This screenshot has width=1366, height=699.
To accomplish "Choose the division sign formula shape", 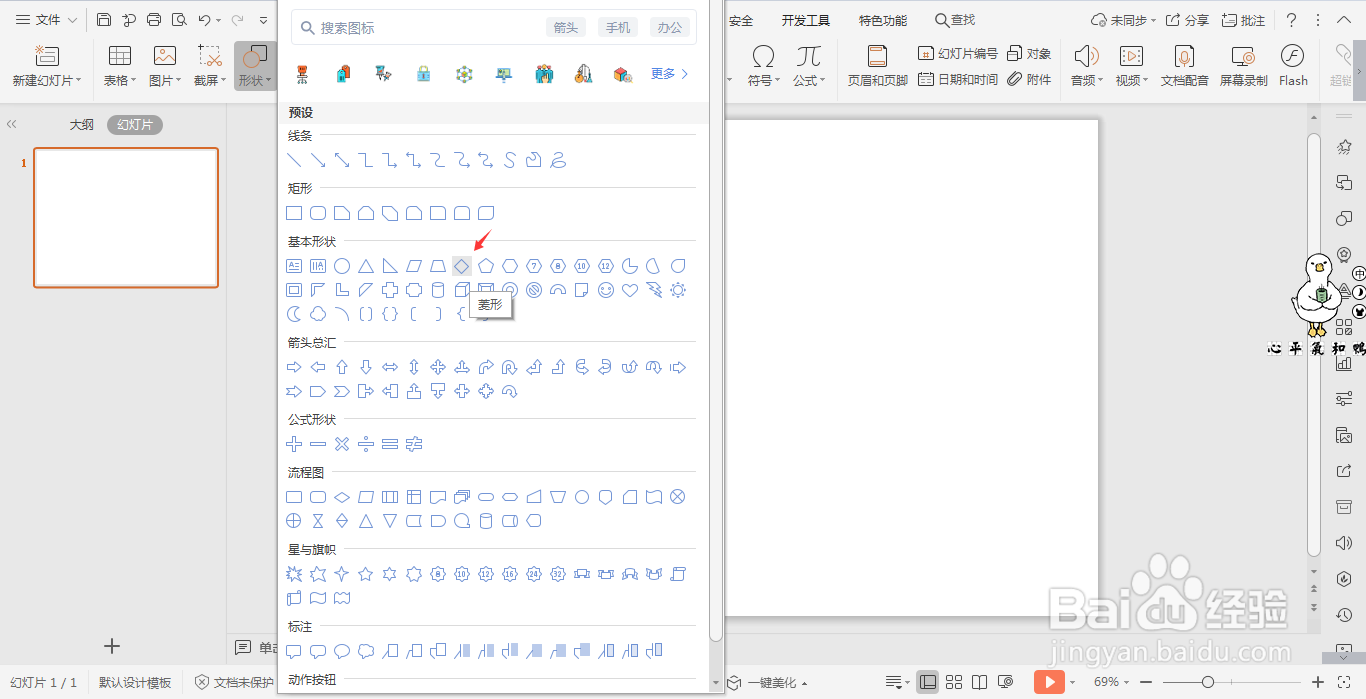I will (366, 444).
